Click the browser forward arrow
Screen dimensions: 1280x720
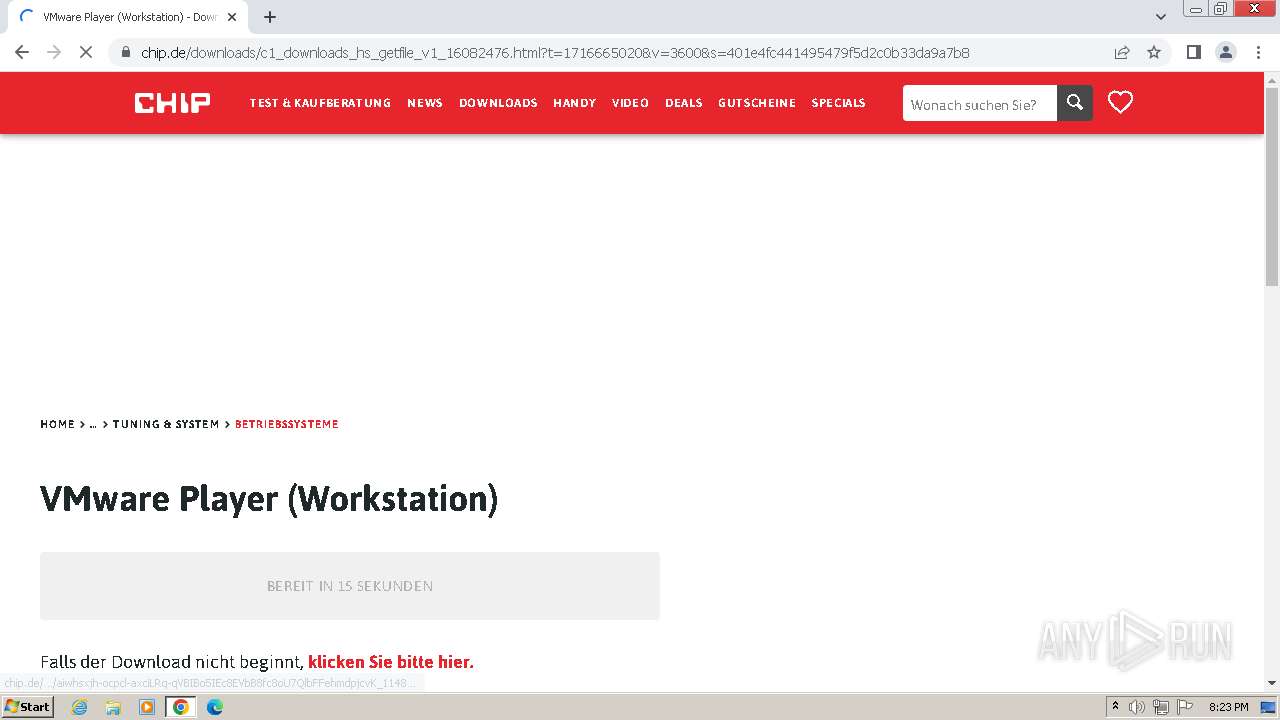click(x=54, y=52)
